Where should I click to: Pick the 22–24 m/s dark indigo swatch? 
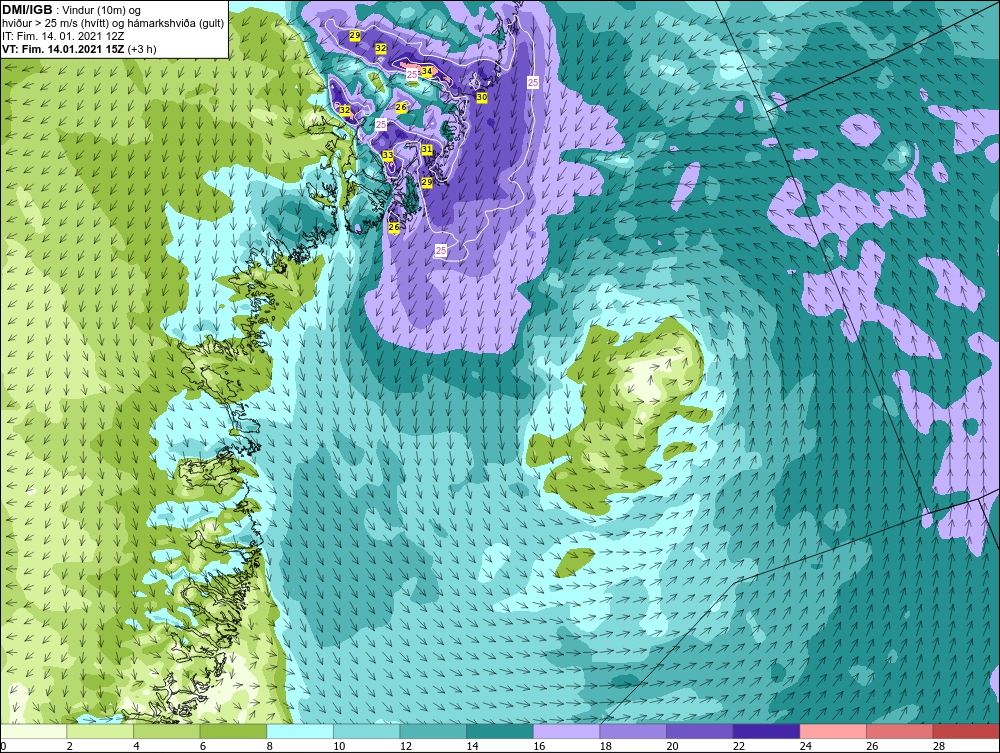coord(766,731)
